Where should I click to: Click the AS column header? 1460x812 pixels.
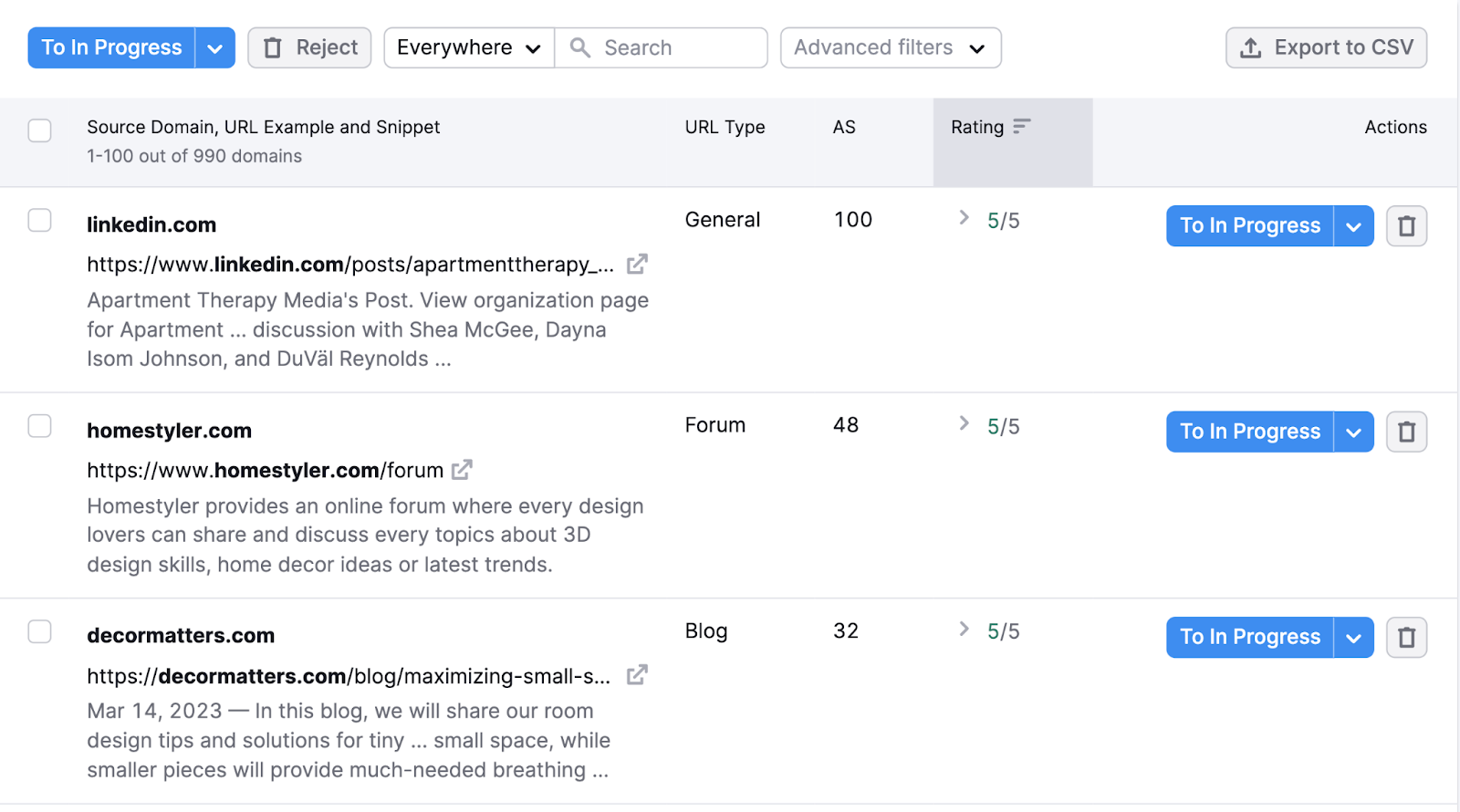844,127
